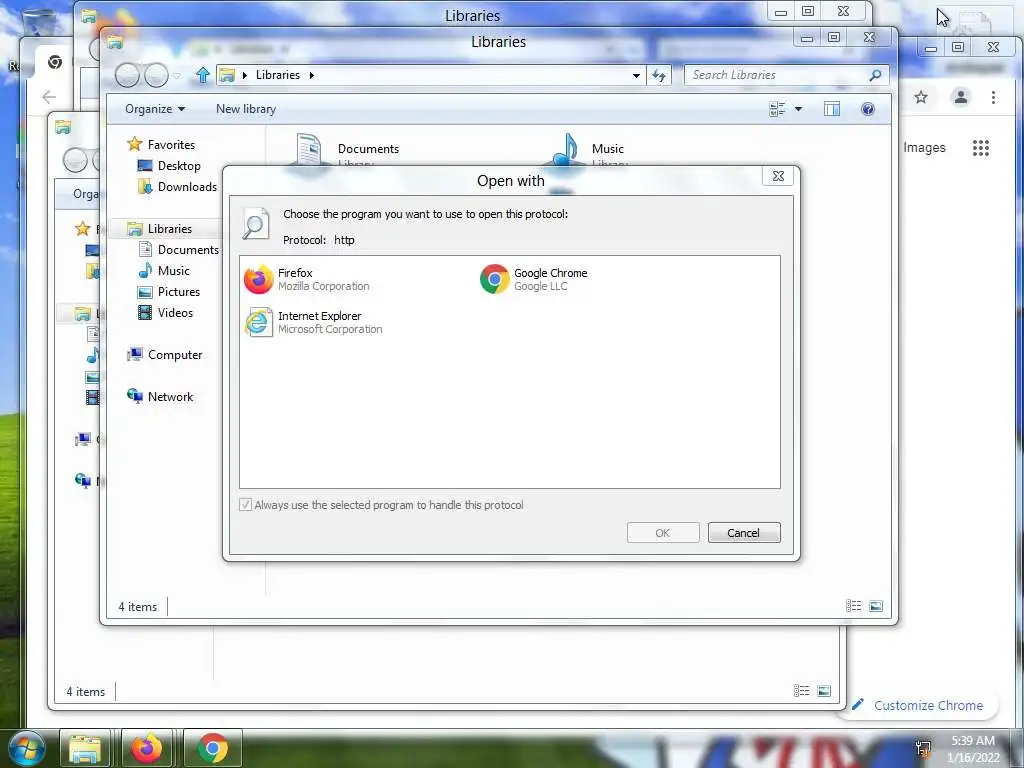Open the Organize menu in front Libraries window

[155, 109]
